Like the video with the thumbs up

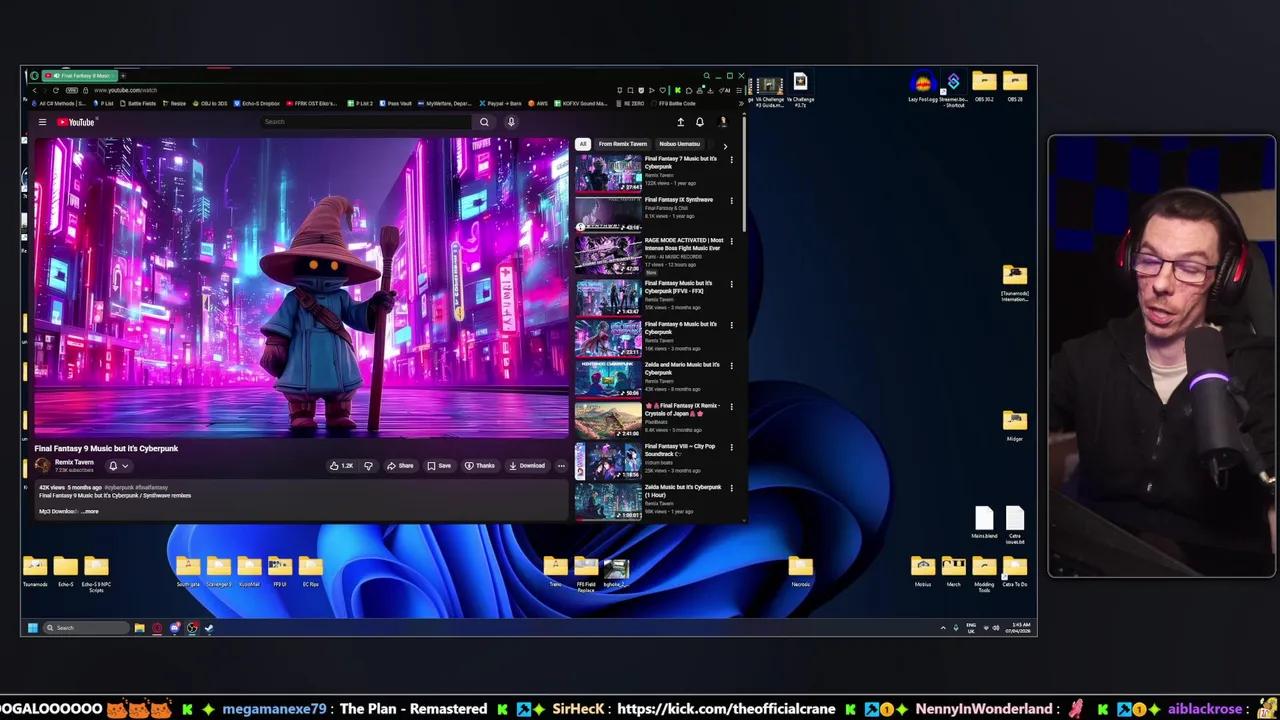pos(337,465)
